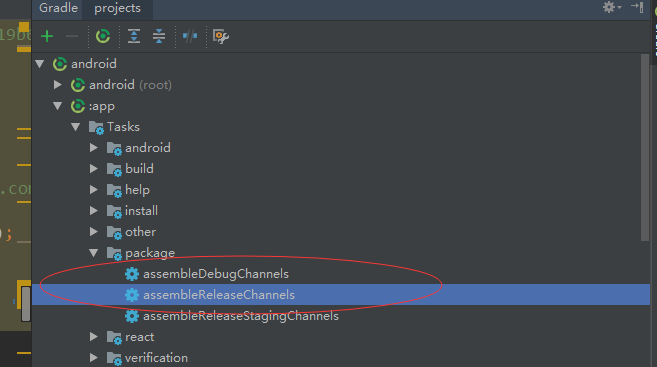Image resolution: width=657 pixels, height=367 pixels.
Task: Expand all nodes in the tree
Action: (134, 36)
